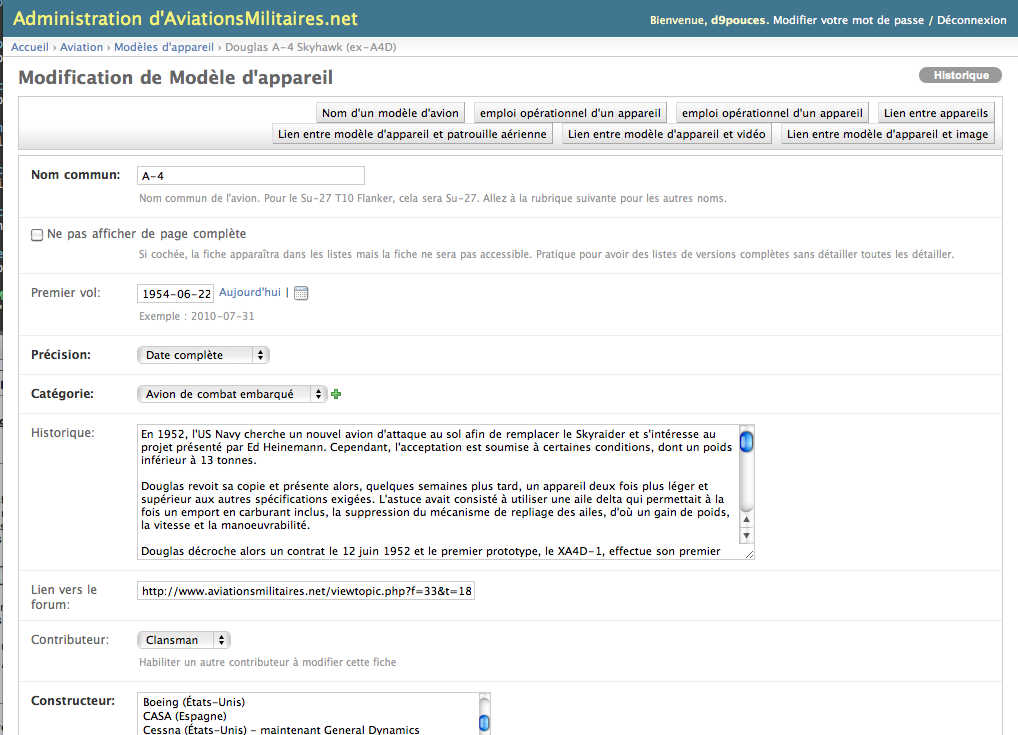
Task: Open 'Lien entre modèle d'appareil et image'
Action: coord(887,134)
